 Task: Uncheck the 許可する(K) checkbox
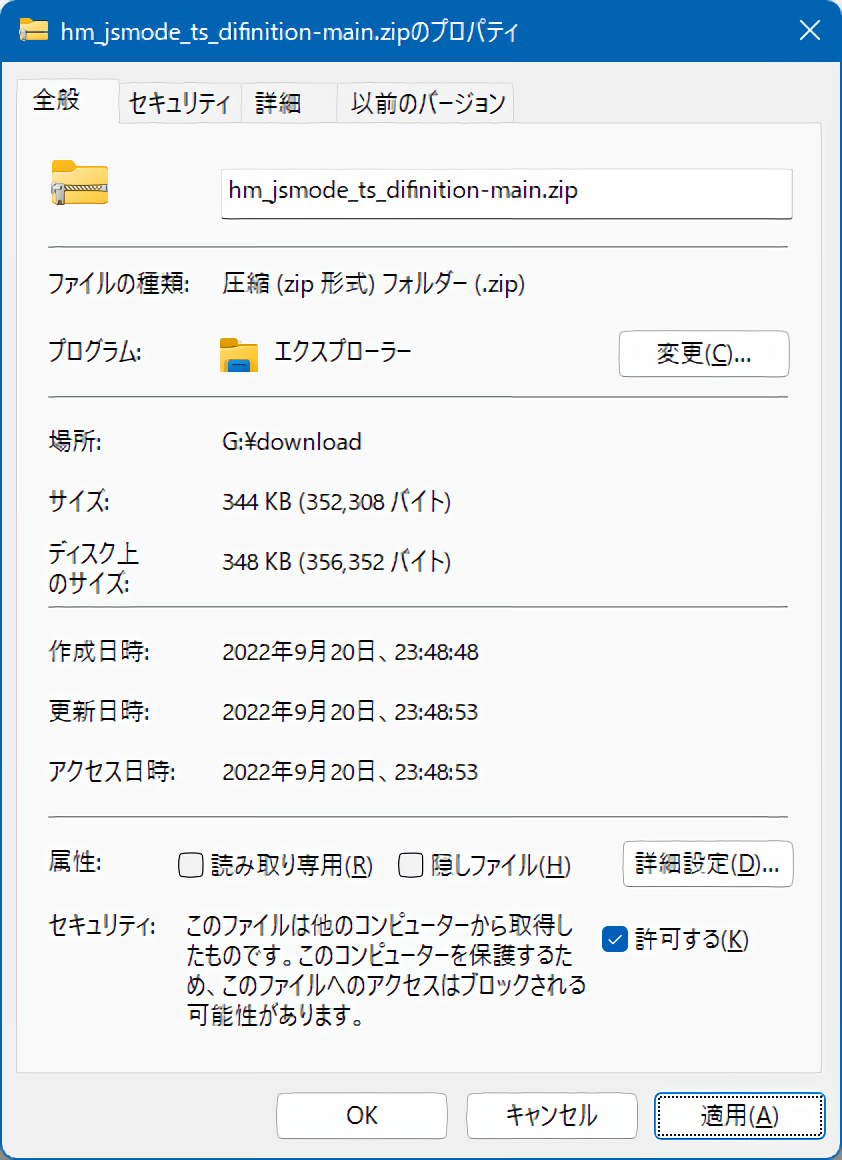(614, 939)
